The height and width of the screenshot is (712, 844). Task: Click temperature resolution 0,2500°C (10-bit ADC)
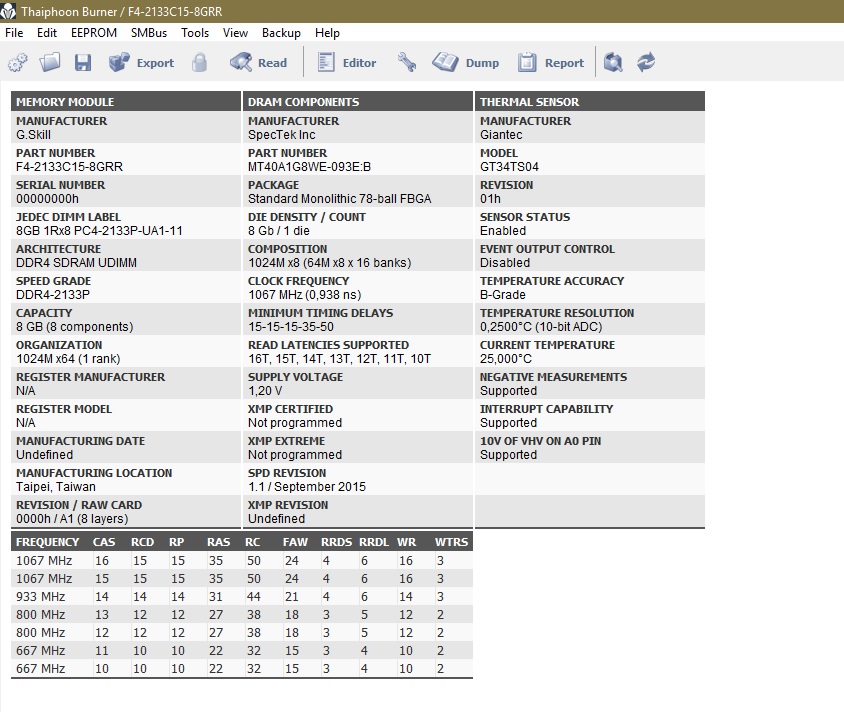coord(541,327)
